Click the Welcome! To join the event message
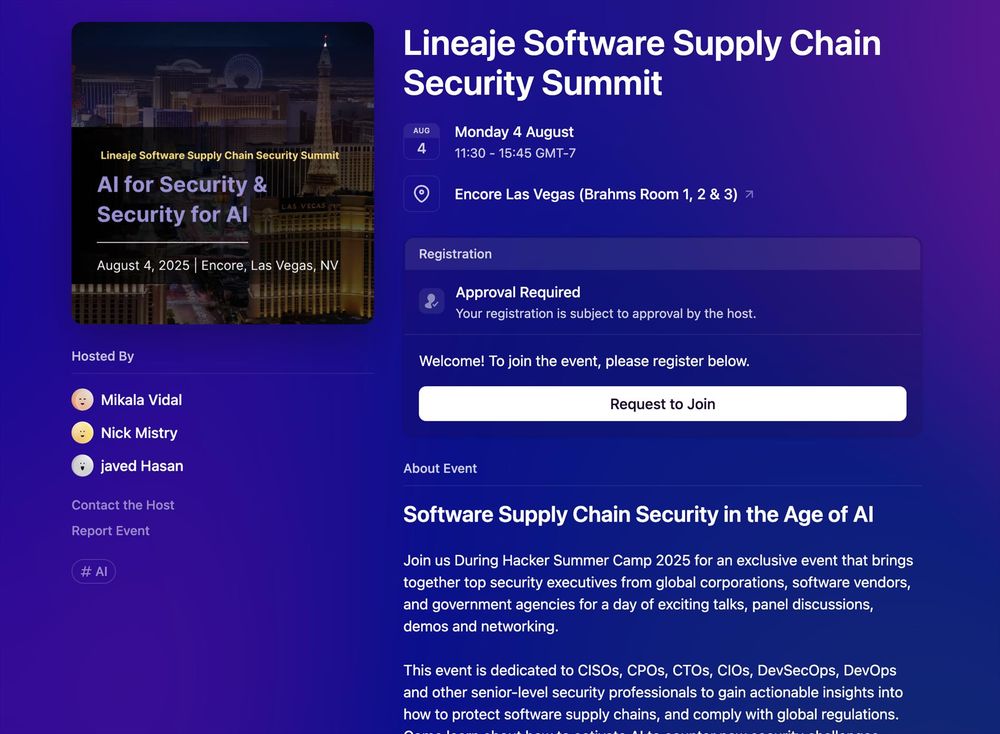Screen dimensions: 1000x734 [x=584, y=361]
